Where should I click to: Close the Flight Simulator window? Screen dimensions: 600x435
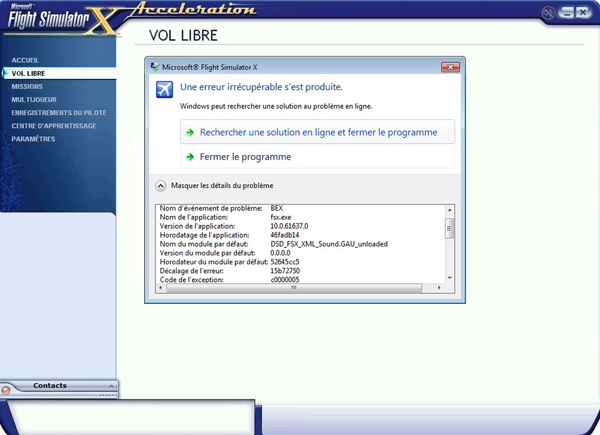(583, 13)
